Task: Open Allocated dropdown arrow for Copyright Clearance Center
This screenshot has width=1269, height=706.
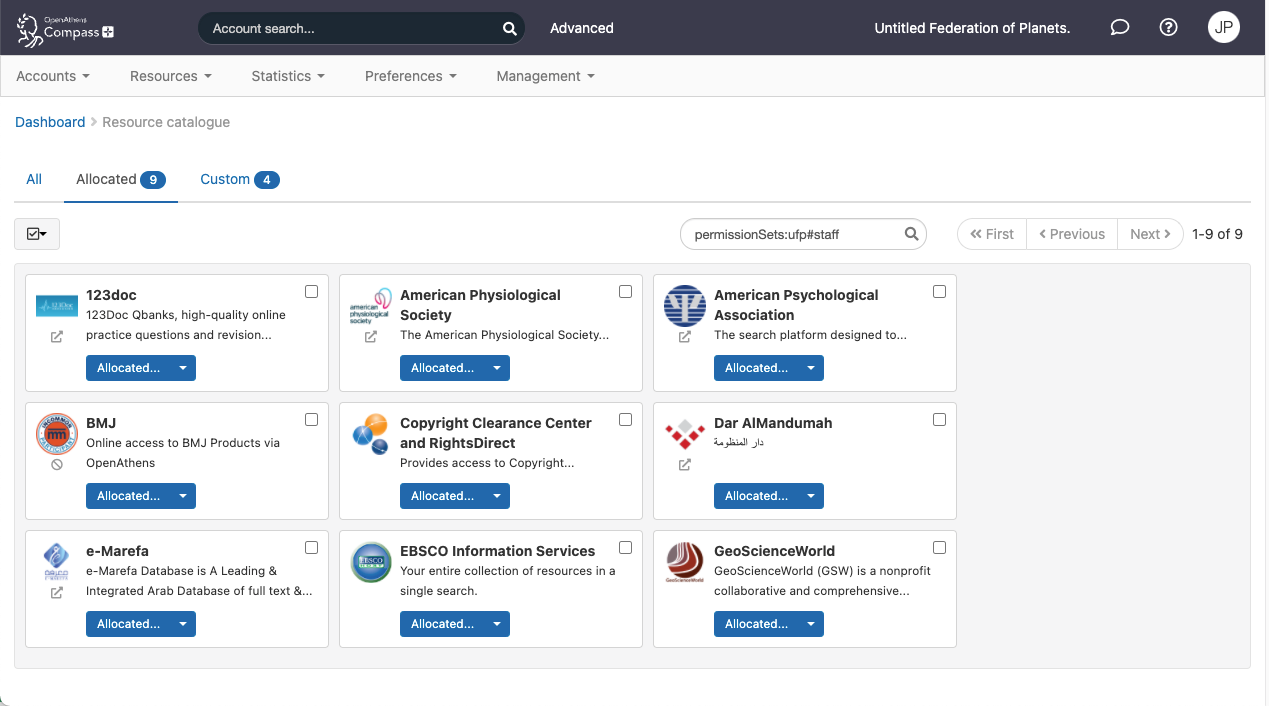Action: coord(497,496)
